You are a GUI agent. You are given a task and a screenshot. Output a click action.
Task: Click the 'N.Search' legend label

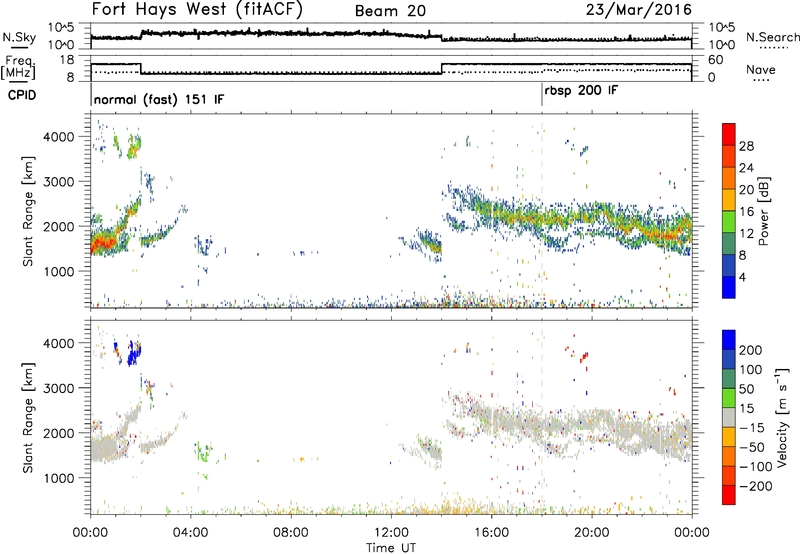[772, 37]
